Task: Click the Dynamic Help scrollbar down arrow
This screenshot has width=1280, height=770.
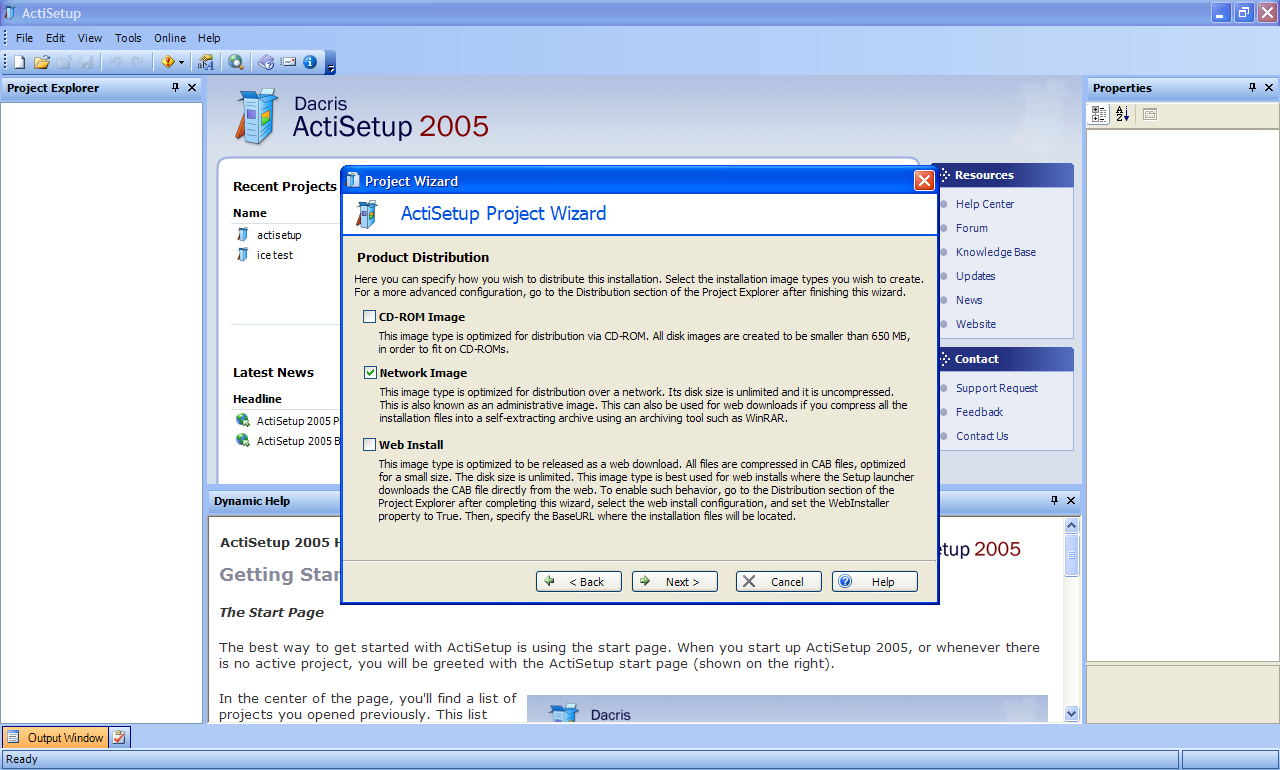Action: click(x=1072, y=713)
